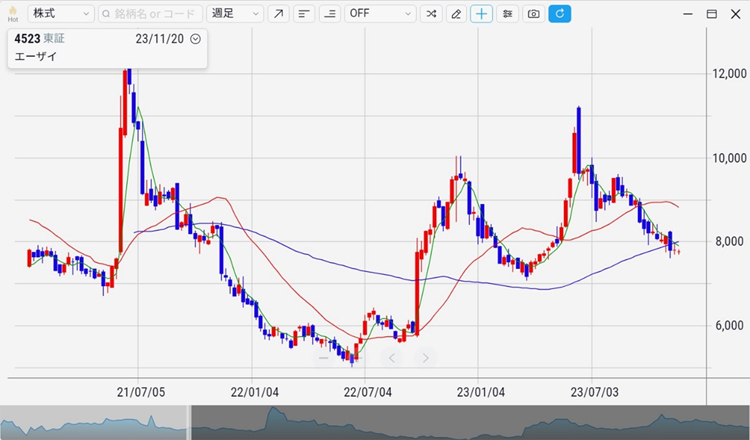Click the blue refresh button
Screen dimensions: 750x440
[x=560, y=14]
